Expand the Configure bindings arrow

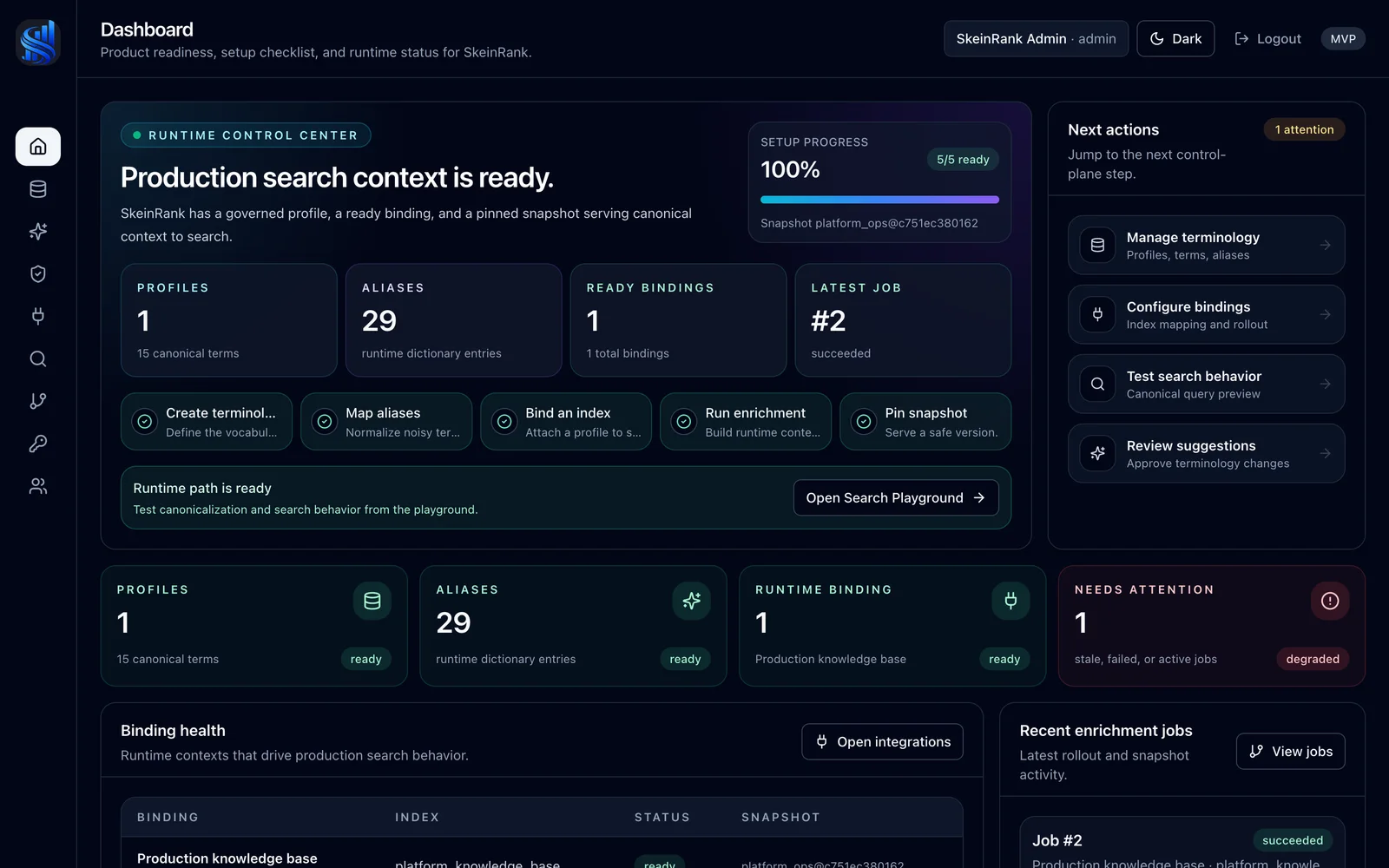pyautogui.click(x=1326, y=315)
